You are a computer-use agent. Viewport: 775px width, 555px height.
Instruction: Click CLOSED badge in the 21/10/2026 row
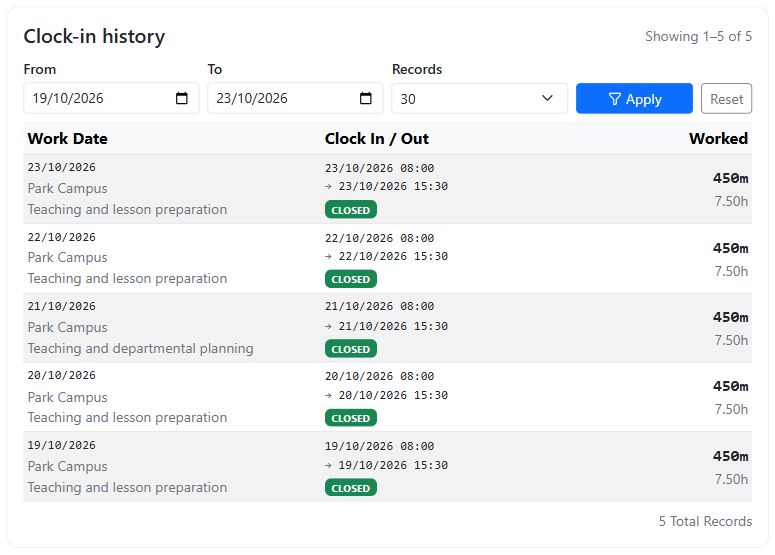[351, 349]
